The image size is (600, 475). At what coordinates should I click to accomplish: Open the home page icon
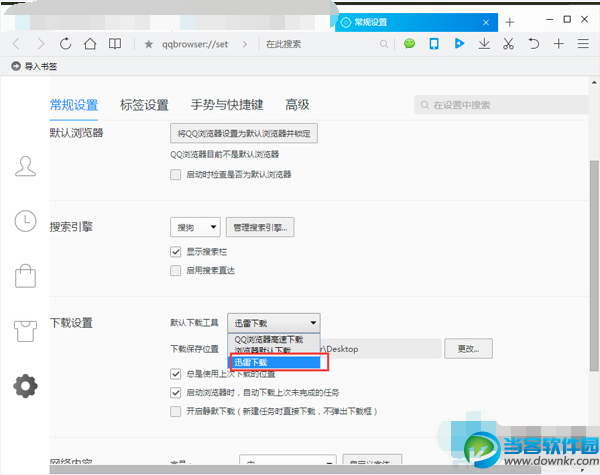[90, 44]
